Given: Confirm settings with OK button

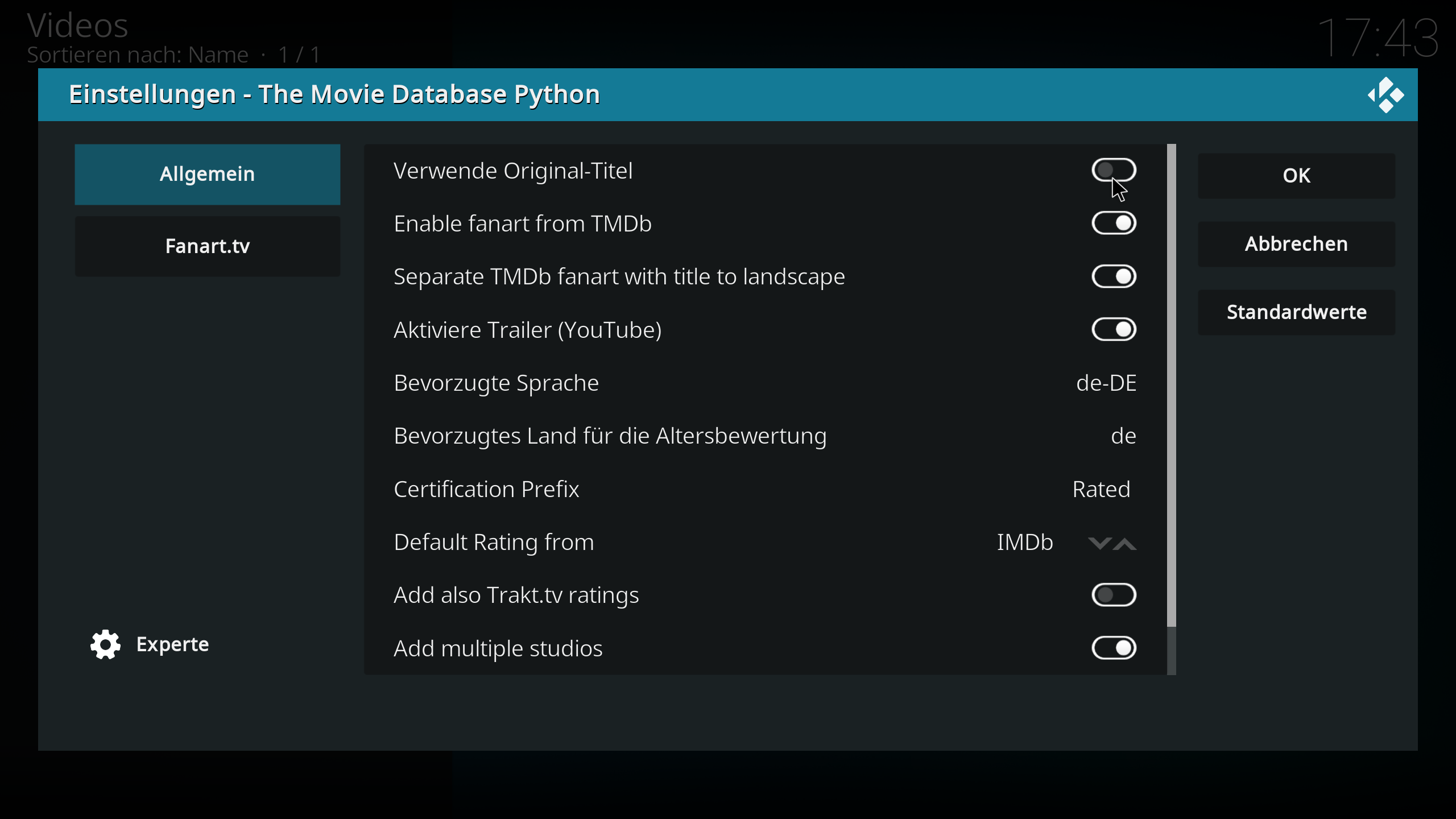Looking at the screenshot, I should point(1296,176).
